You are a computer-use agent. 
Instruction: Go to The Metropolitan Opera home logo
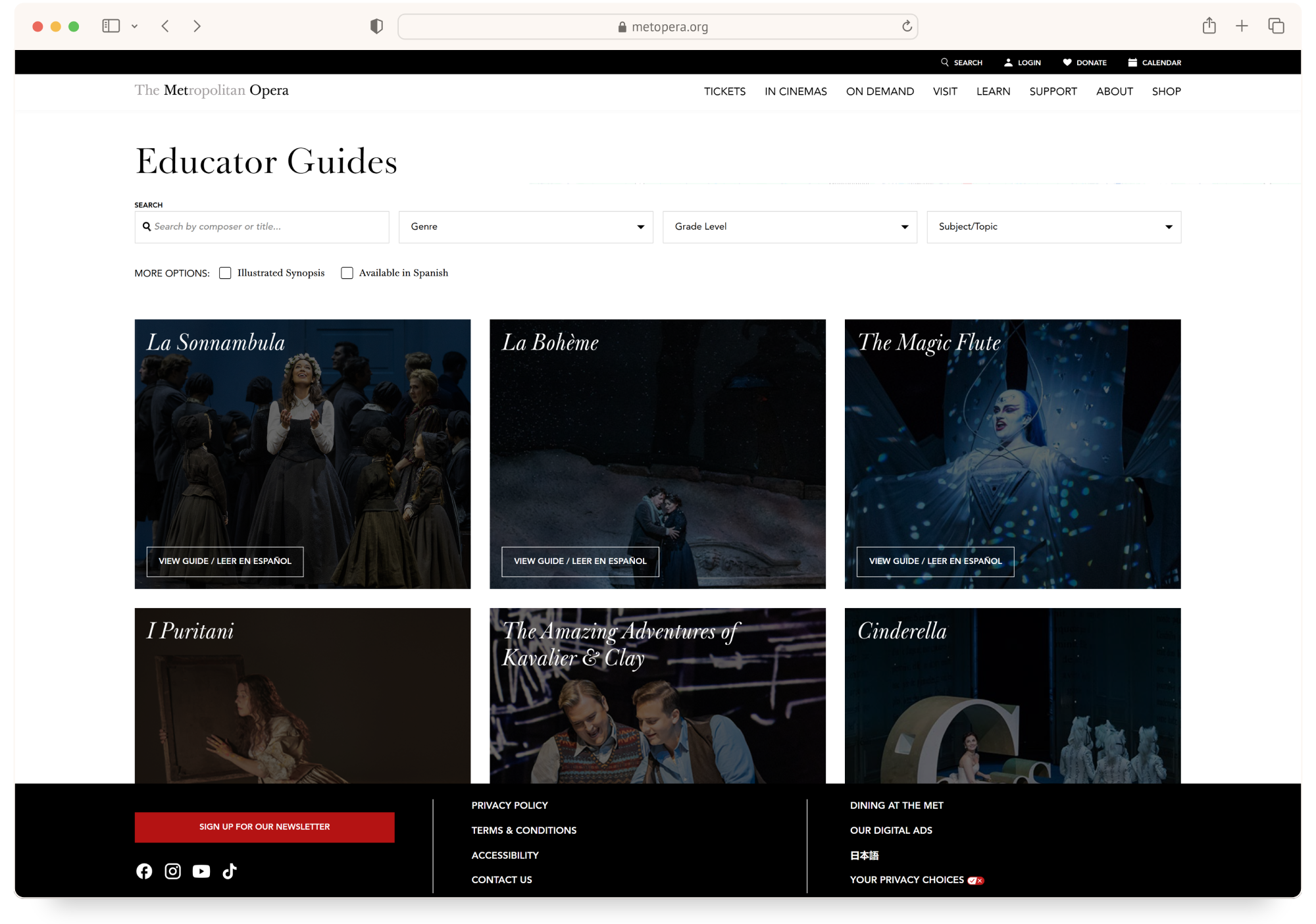point(212,90)
